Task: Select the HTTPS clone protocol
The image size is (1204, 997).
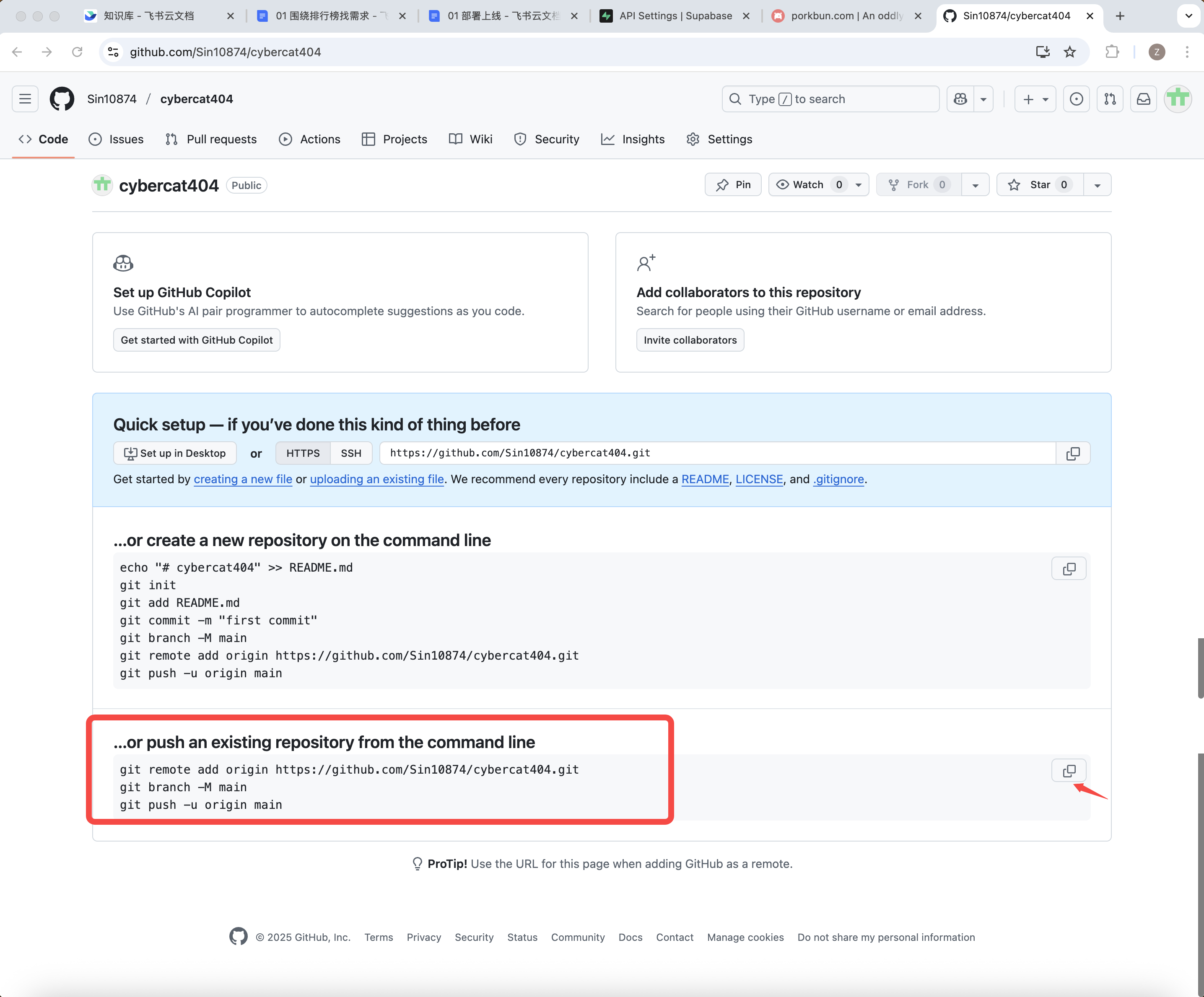Action: [303, 453]
